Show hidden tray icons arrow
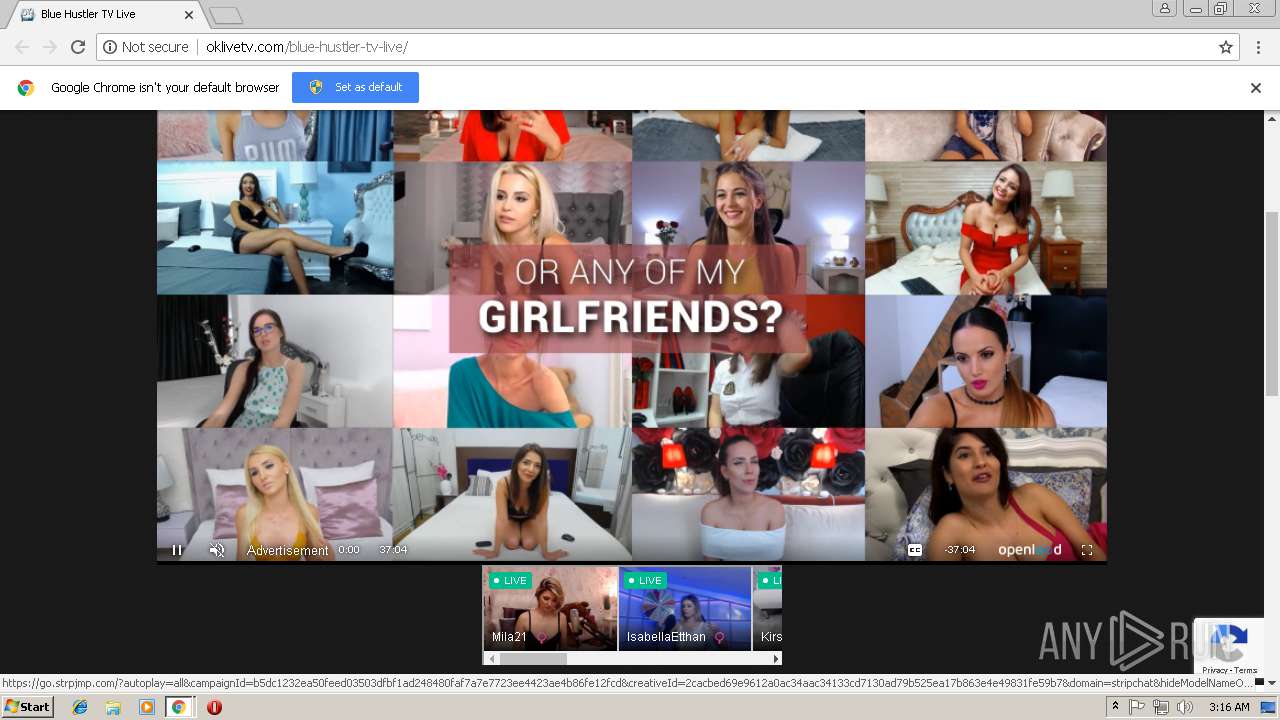The height and width of the screenshot is (720, 1280). click(x=1115, y=707)
